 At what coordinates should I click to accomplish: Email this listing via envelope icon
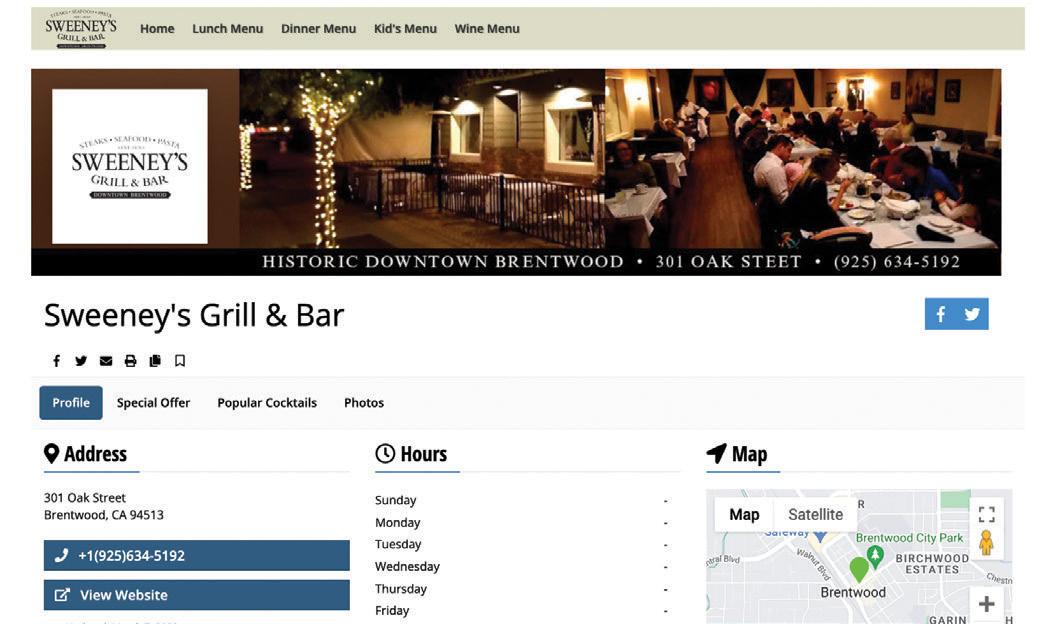click(105, 361)
